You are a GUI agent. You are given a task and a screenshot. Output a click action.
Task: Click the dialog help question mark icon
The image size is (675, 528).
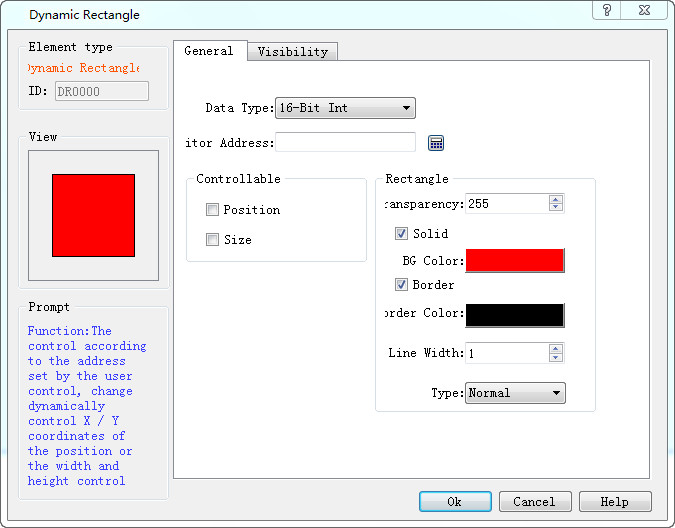607,10
